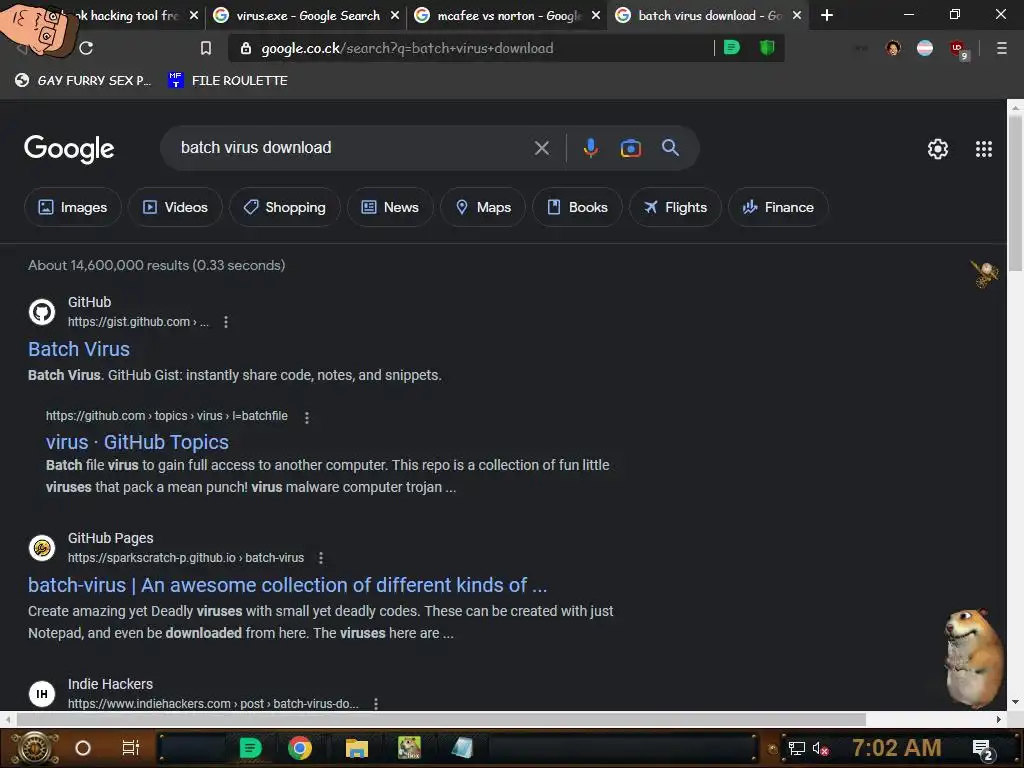1024x768 pixels.
Task: Open the browser hamburger menu
Action: click(1001, 48)
